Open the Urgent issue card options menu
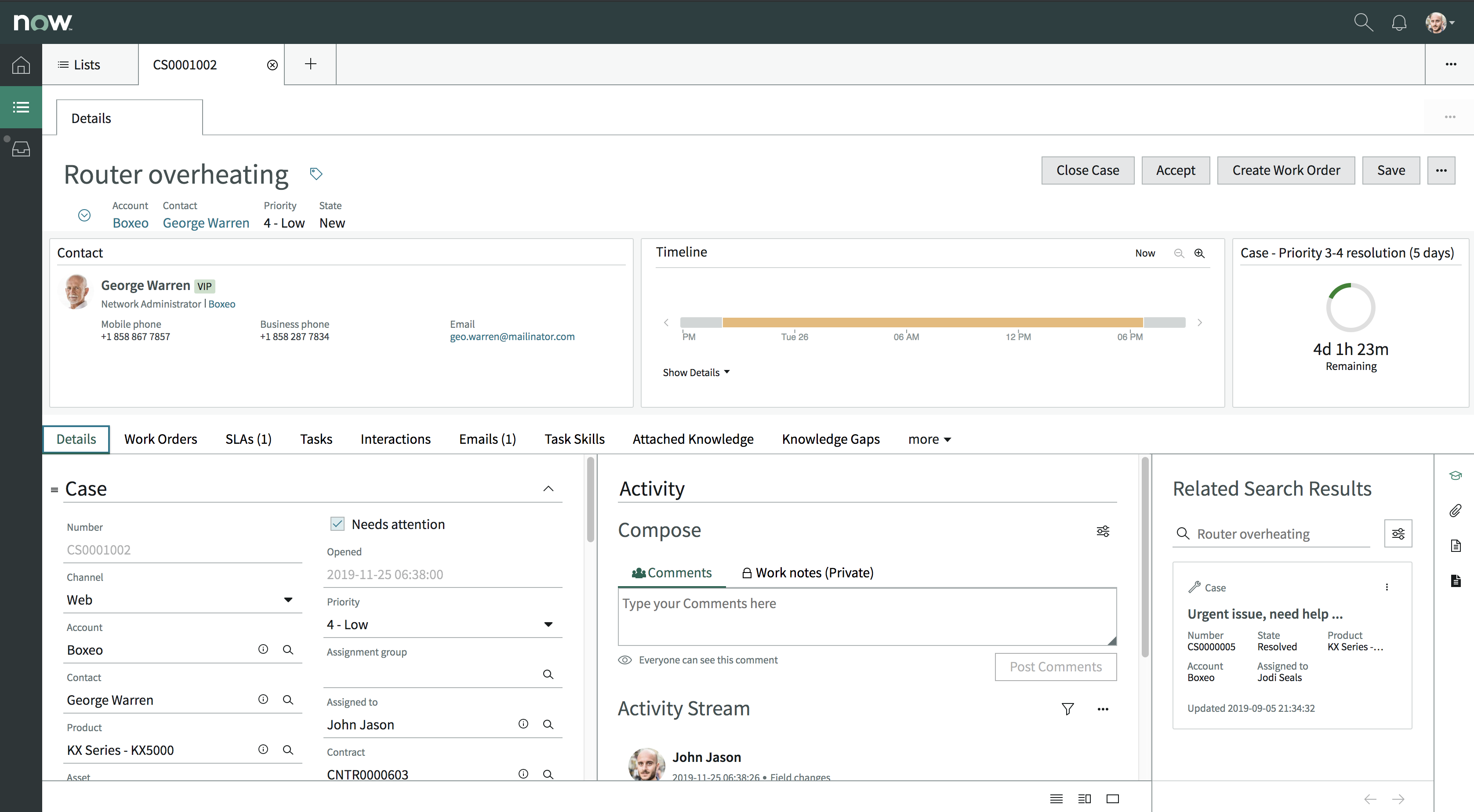 click(1387, 587)
